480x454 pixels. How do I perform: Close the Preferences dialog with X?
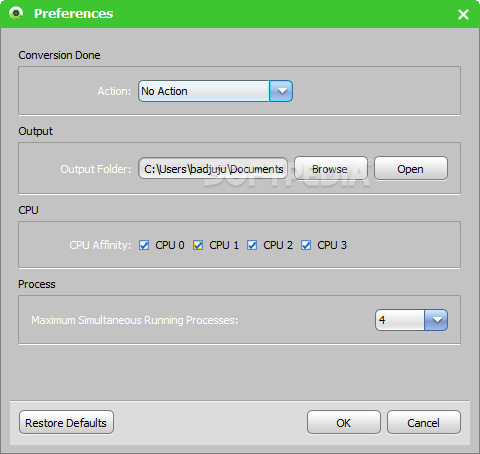pyautogui.click(x=463, y=14)
